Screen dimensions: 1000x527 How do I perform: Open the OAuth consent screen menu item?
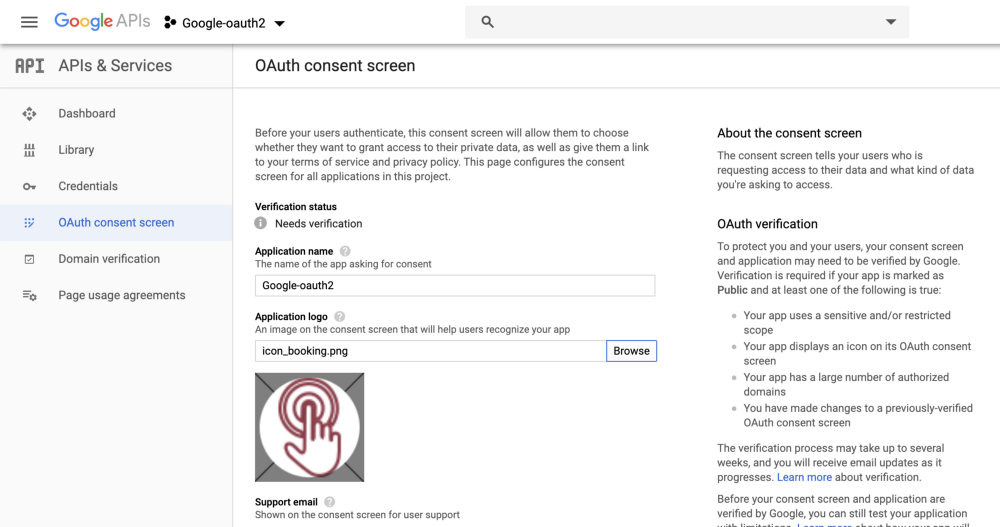click(116, 223)
